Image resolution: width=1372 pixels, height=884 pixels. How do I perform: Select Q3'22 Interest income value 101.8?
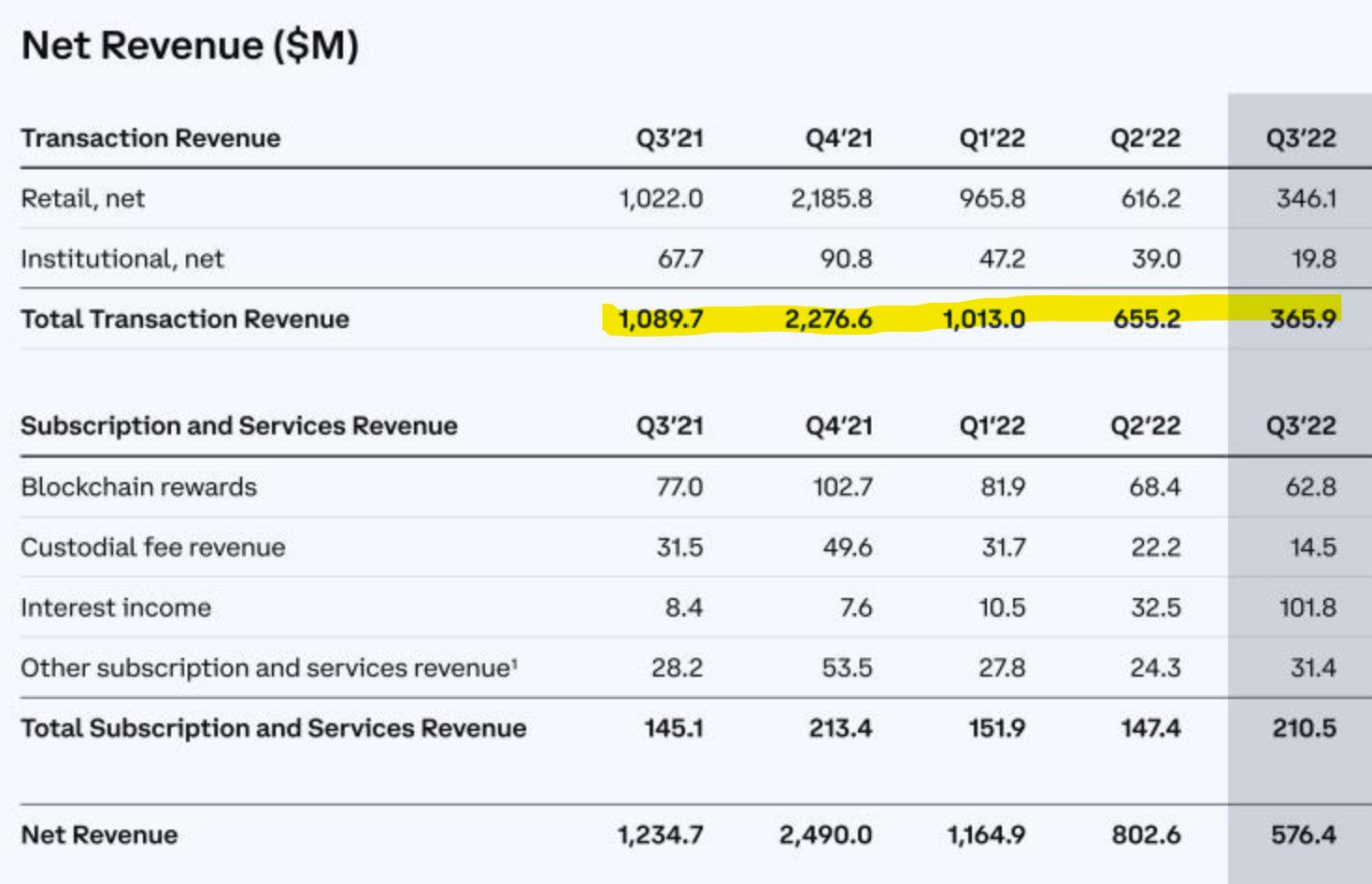coord(1307,607)
